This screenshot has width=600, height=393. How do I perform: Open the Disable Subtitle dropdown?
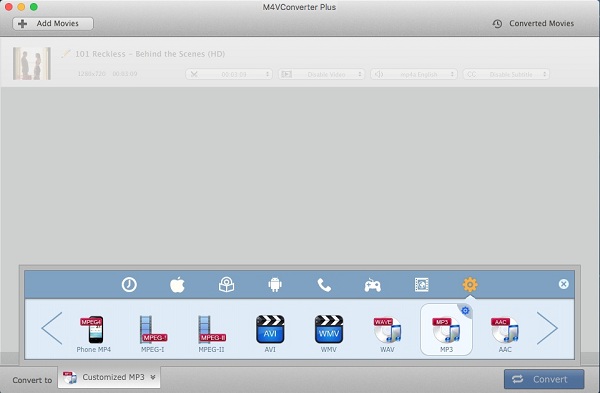click(506, 74)
